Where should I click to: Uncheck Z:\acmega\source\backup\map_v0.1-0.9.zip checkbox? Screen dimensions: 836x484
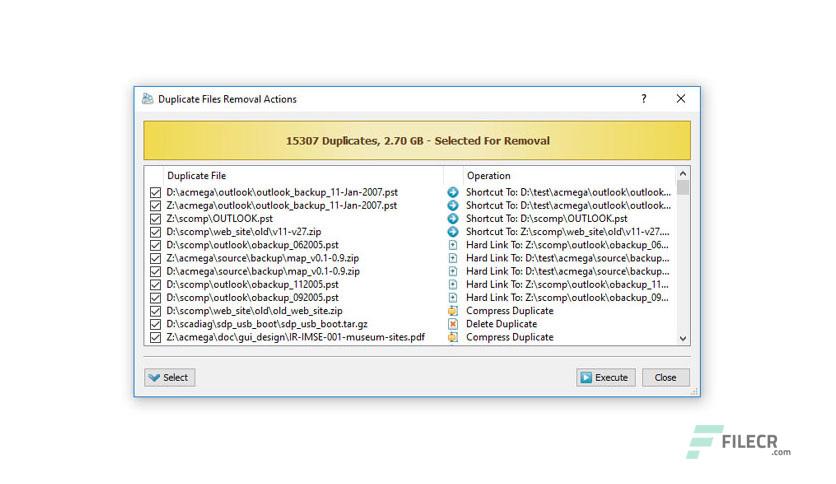click(155, 259)
